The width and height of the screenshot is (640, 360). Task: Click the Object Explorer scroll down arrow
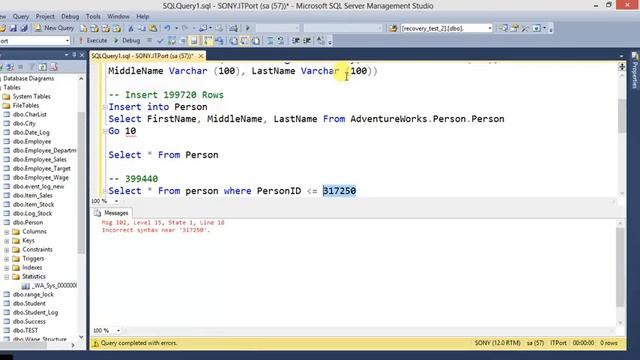[x=81, y=337]
